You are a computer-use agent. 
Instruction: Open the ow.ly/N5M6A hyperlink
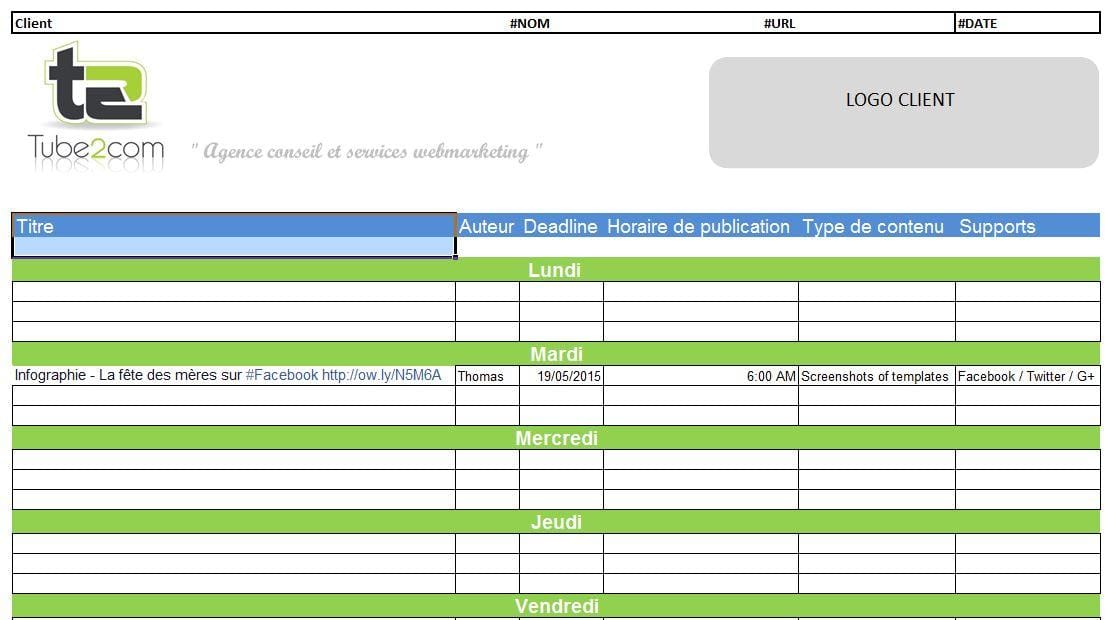point(381,376)
